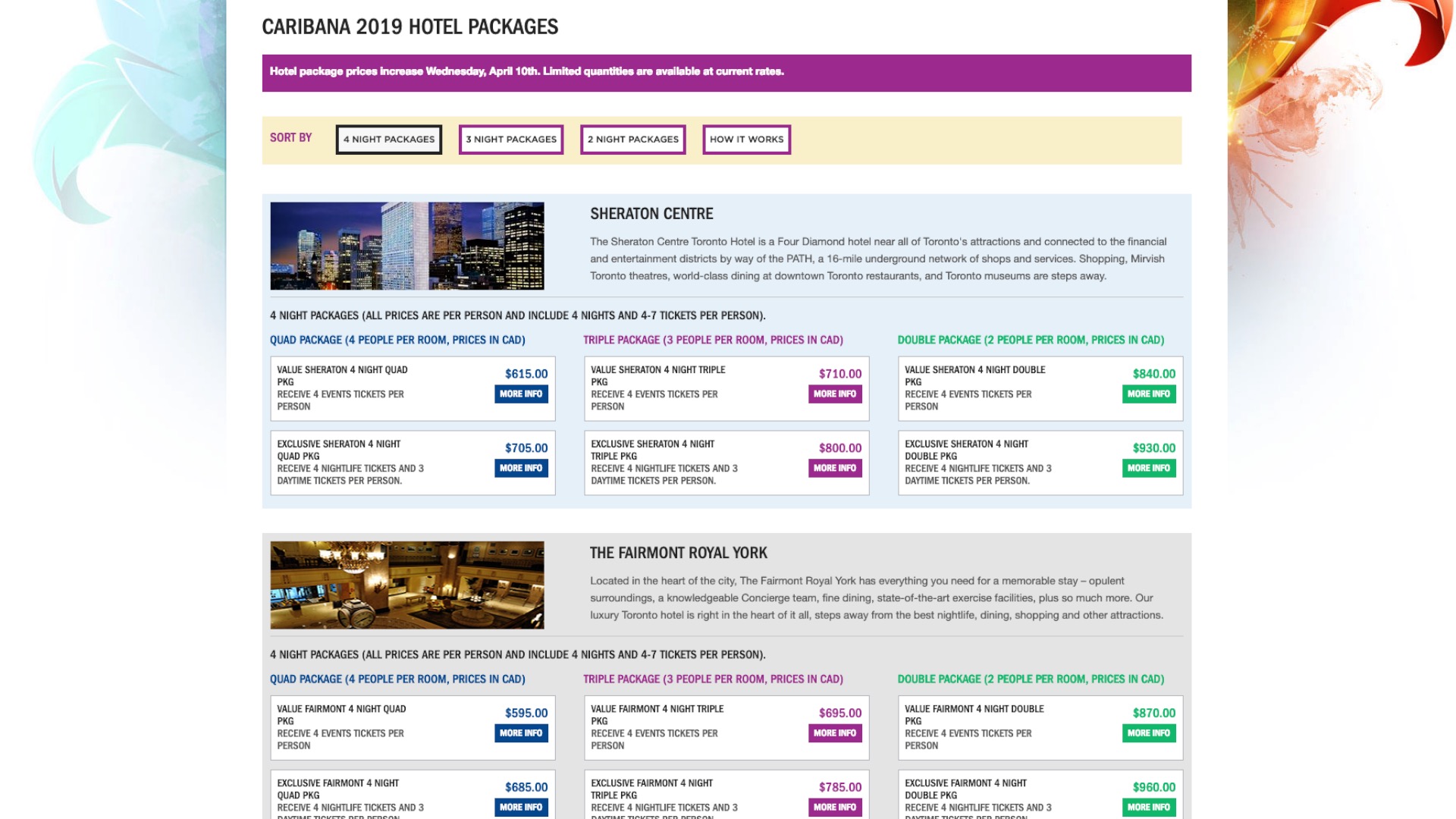The height and width of the screenshot is (819, 1456).
Task: Click the $870.00 Fairmont double price
Action: 1154,713
